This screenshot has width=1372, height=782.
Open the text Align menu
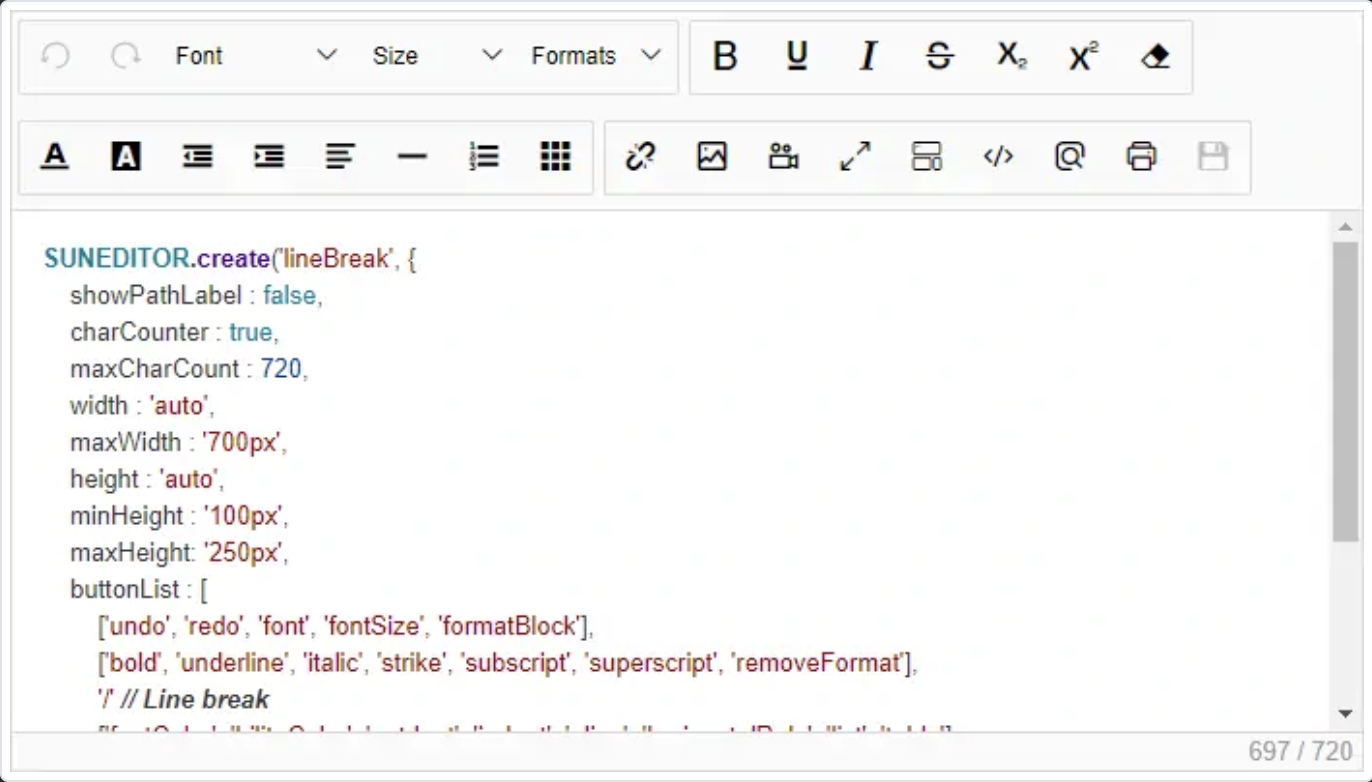point(341,157)
